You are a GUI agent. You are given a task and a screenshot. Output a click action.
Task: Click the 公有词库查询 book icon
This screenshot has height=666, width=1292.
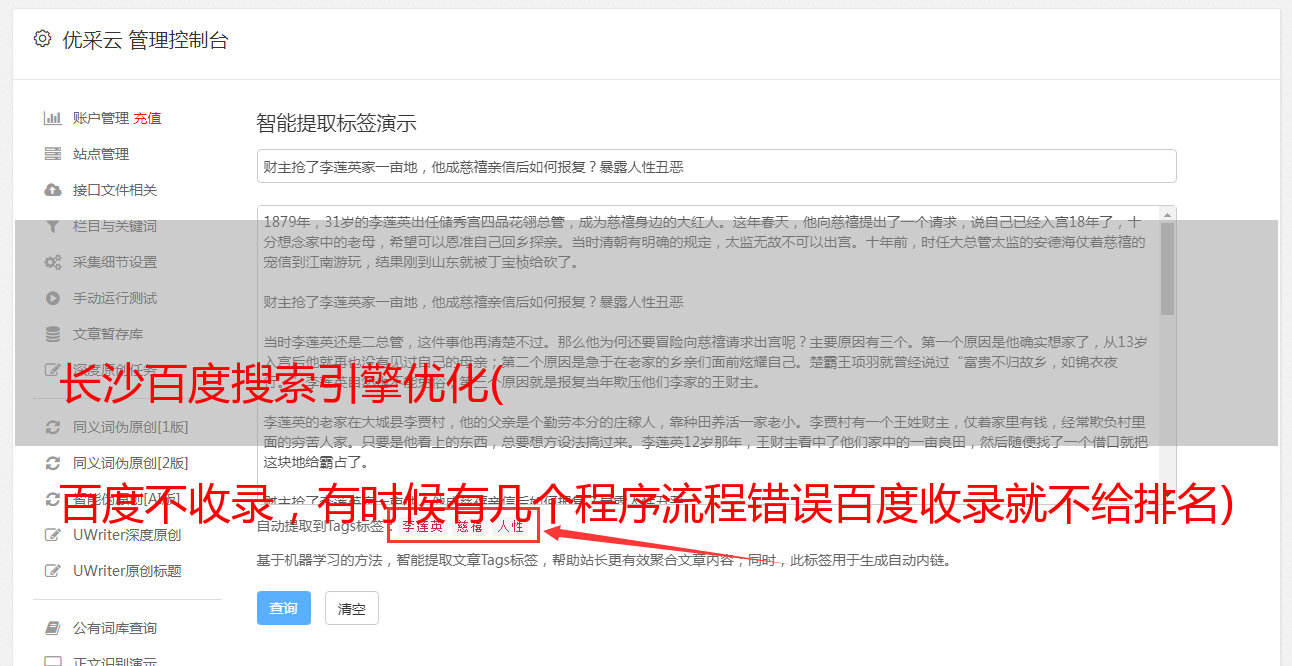(x=53, y=628)
